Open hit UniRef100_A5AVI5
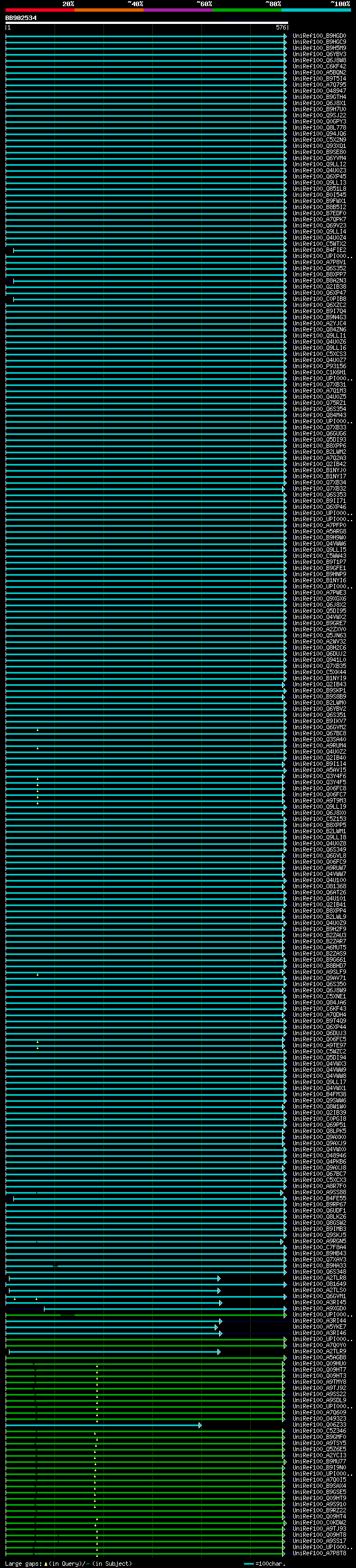This screenshot has width=356, height=1568. [x=319, y=770]
